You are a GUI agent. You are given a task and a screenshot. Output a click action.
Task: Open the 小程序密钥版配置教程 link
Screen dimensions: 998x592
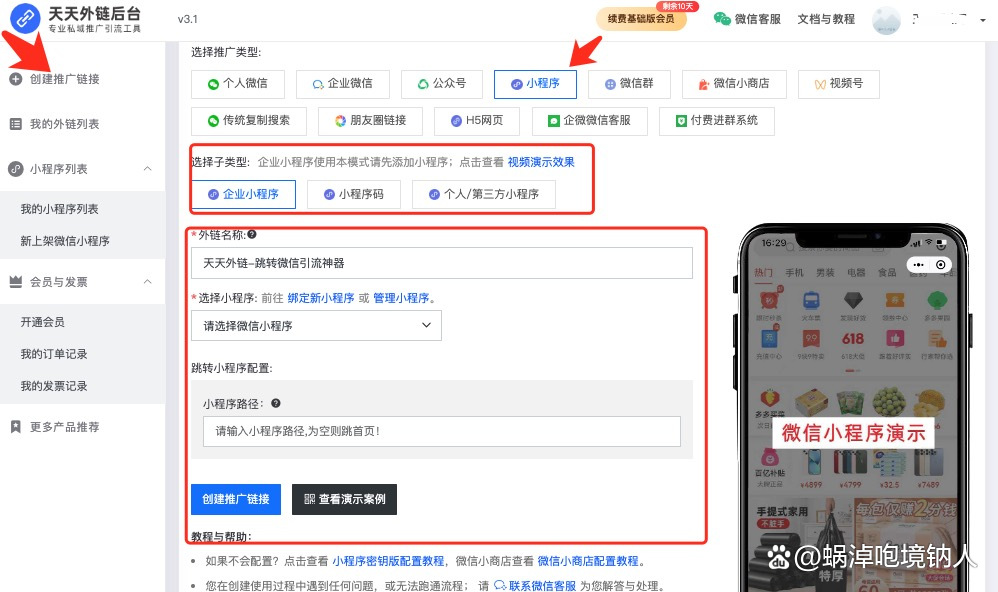388,561
